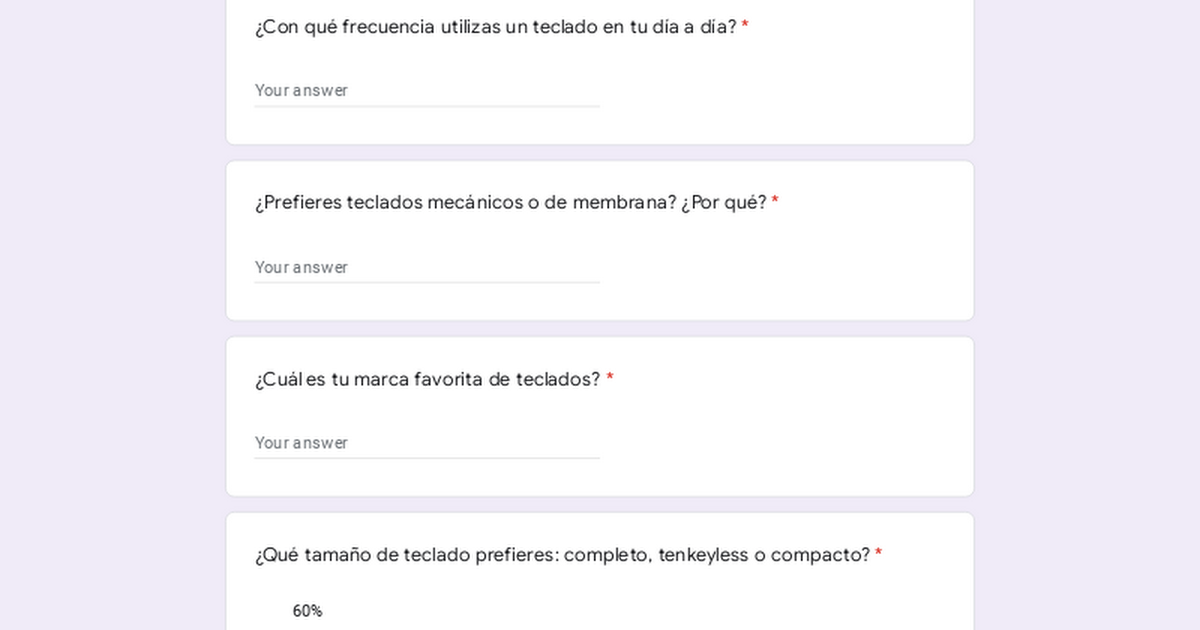The height and width of the screenshot is (630, 1200).
Task: Click the answer field for keyboard usage frequency
Action: click(x=427, y=90)
